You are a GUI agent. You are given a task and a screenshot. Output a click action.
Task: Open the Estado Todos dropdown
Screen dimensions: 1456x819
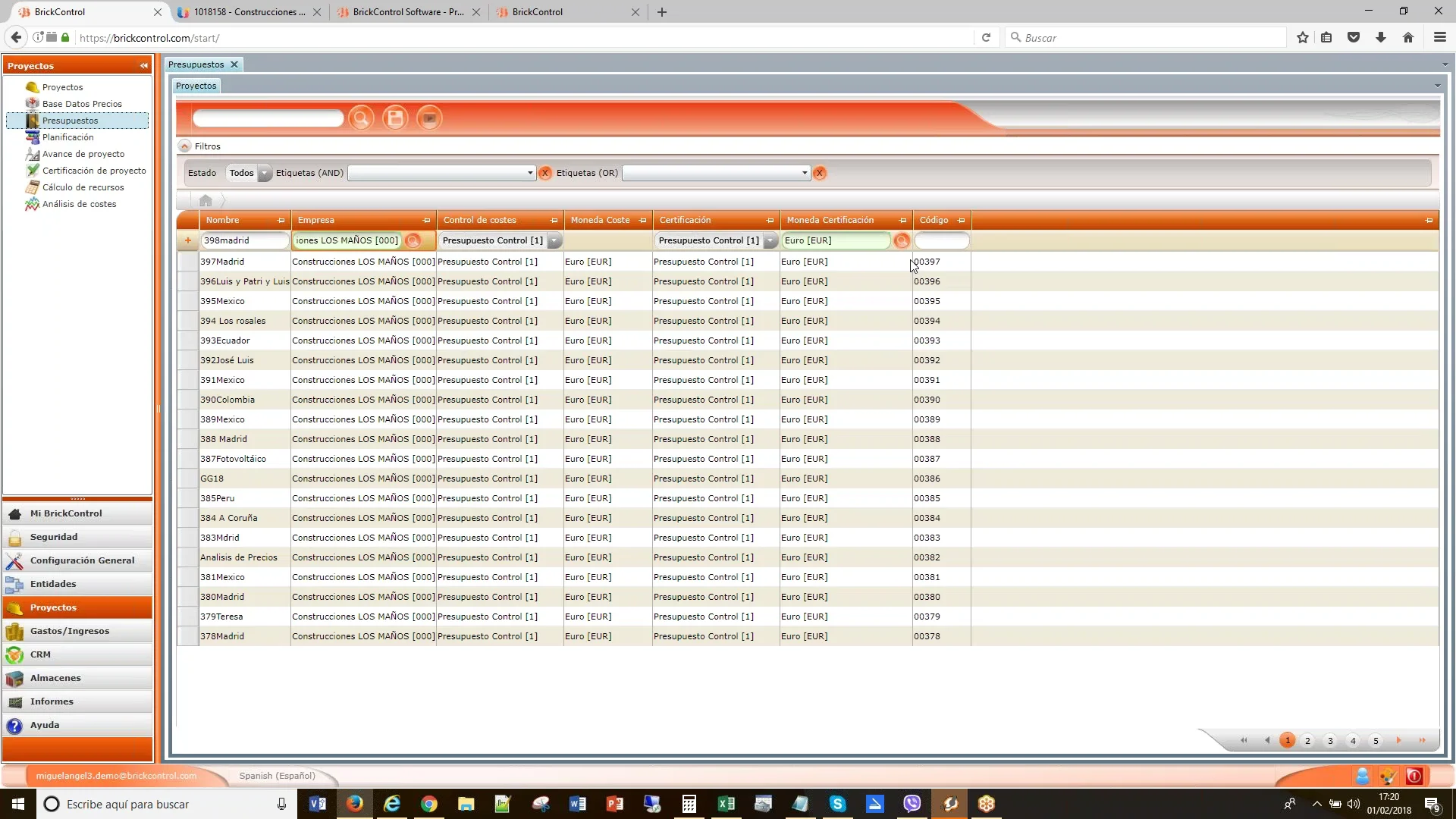[264, 173]
